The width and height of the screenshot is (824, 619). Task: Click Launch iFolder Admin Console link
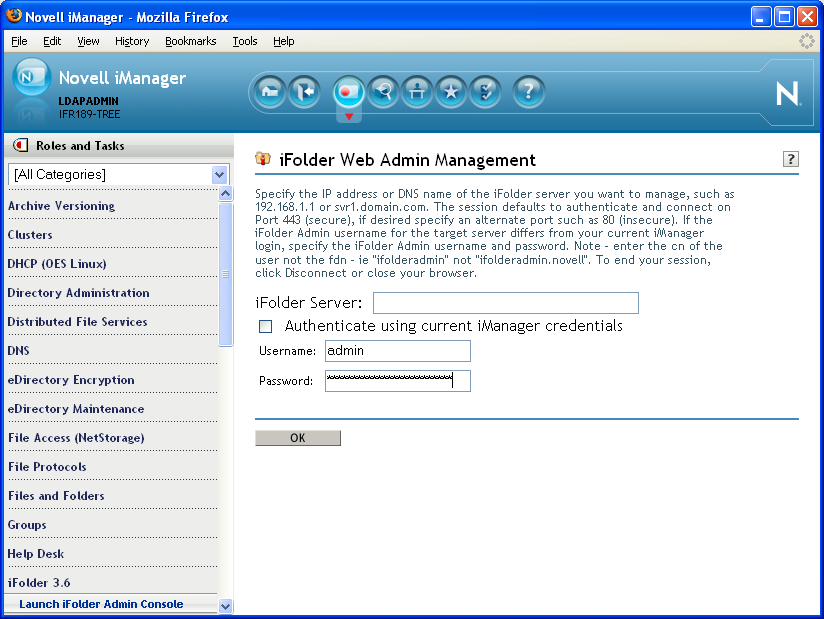click(101, 604)
